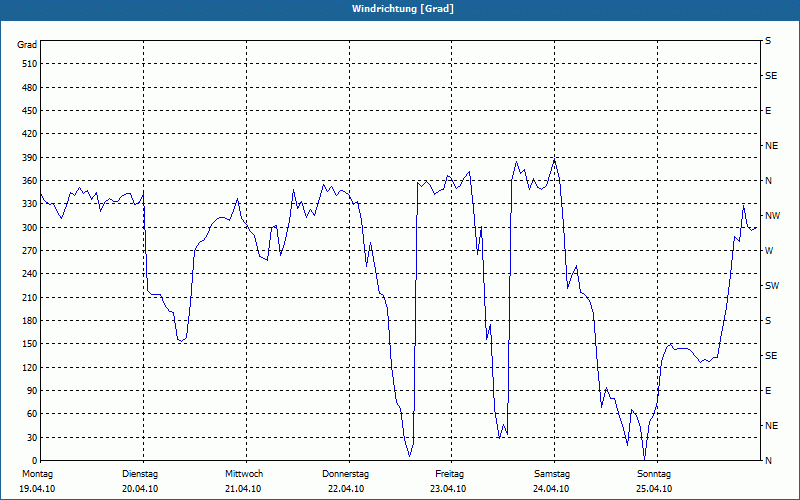
Task: Click the date '21.04.10'
Action: (243, 489)
